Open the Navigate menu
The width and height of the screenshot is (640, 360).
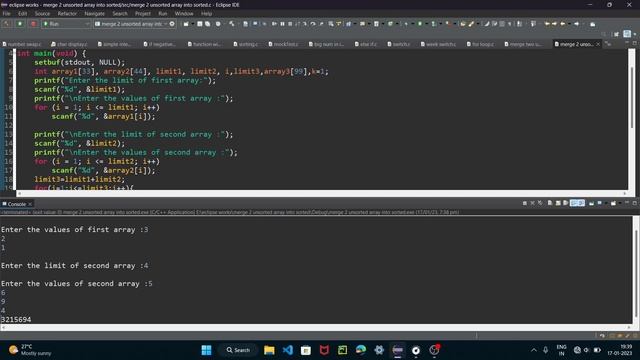pos(94,13)
